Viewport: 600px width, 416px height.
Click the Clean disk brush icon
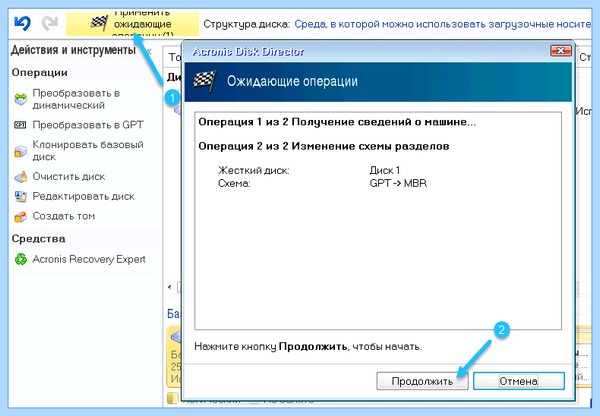click(21, 177)
